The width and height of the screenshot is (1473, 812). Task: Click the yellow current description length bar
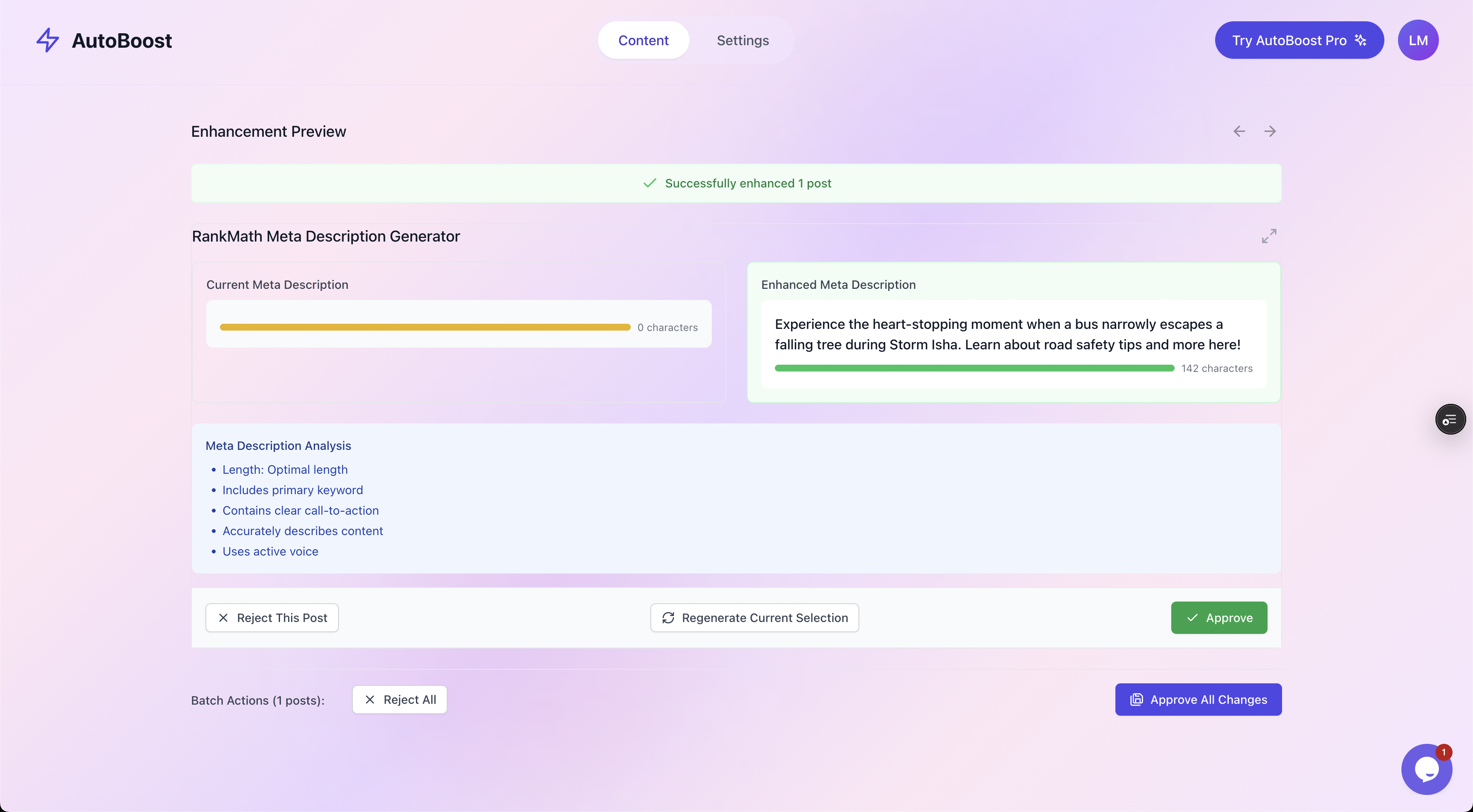click(x=425, y=328)
